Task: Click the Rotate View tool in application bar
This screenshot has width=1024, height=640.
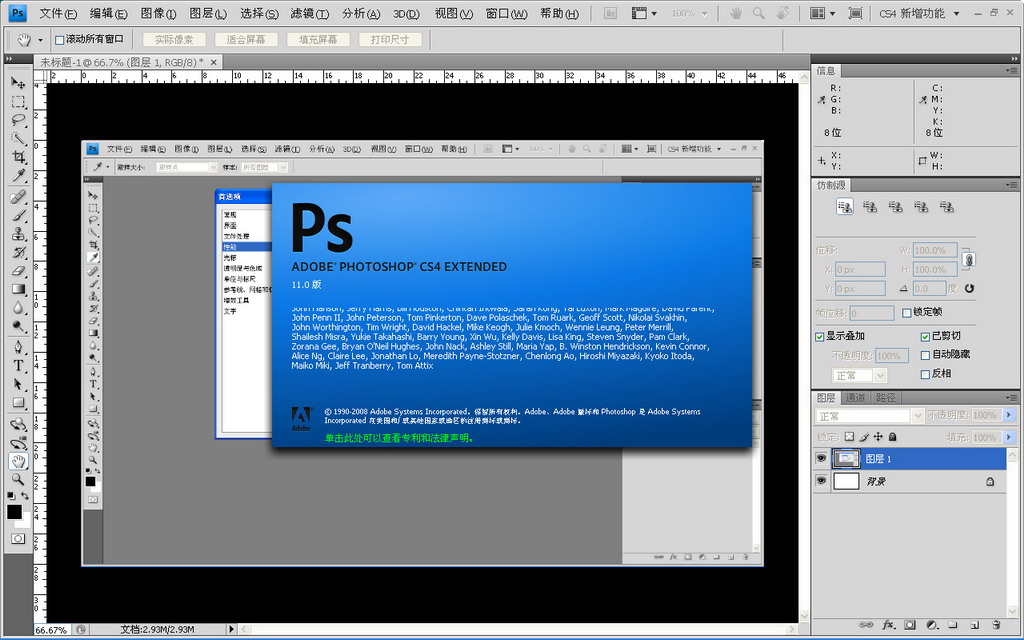Action: (x=782, y=13)
